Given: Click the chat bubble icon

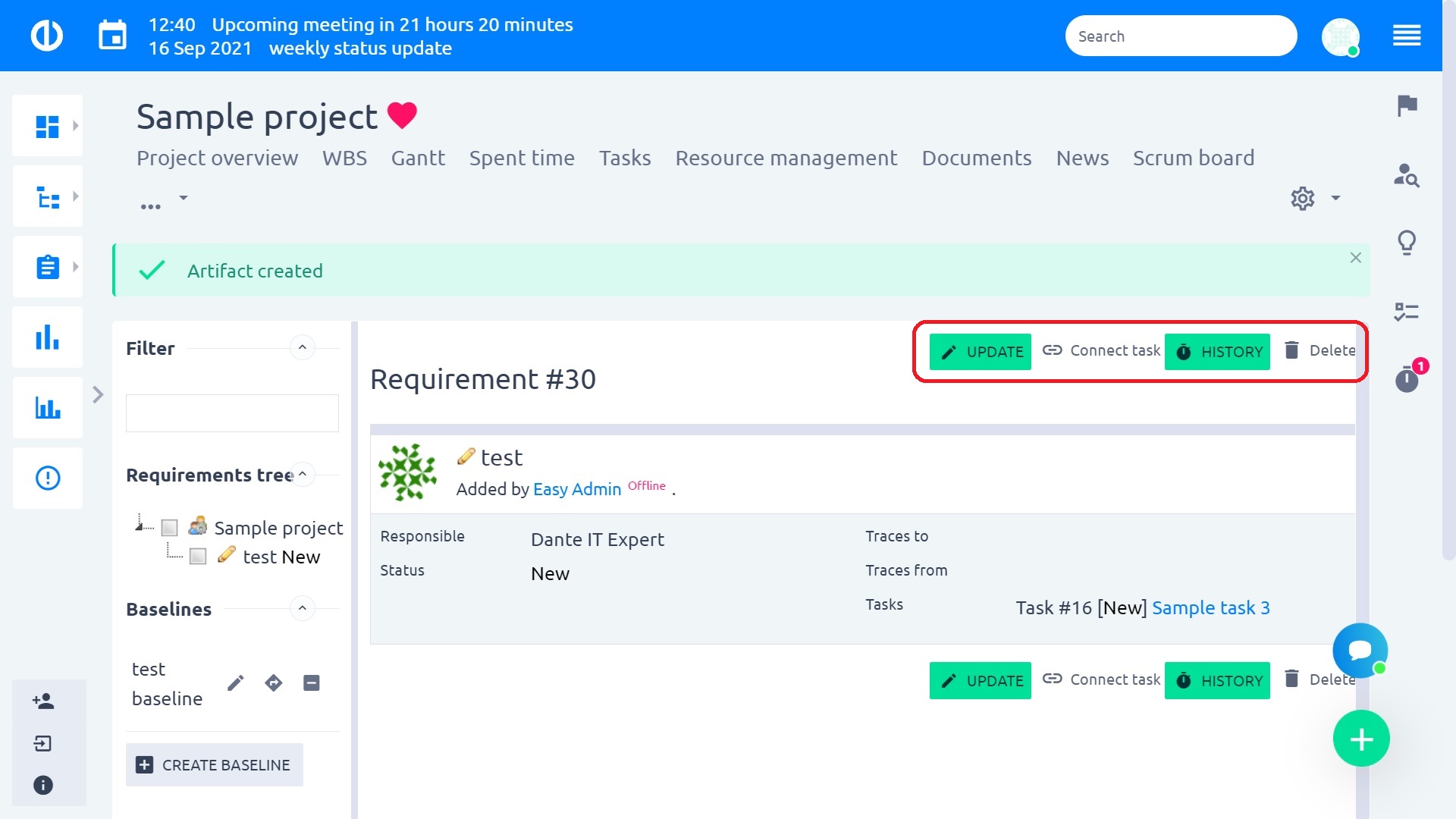Looking at the screenshot, I should coord(1360,650).
